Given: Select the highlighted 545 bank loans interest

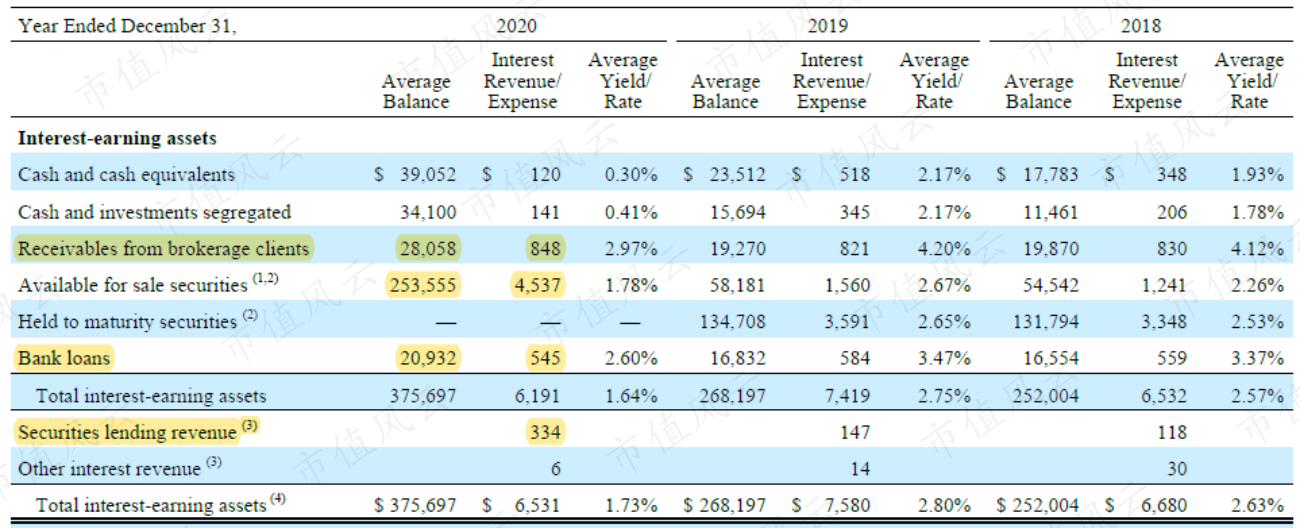Looking at the screenshot, I should [x=545, y=358].
